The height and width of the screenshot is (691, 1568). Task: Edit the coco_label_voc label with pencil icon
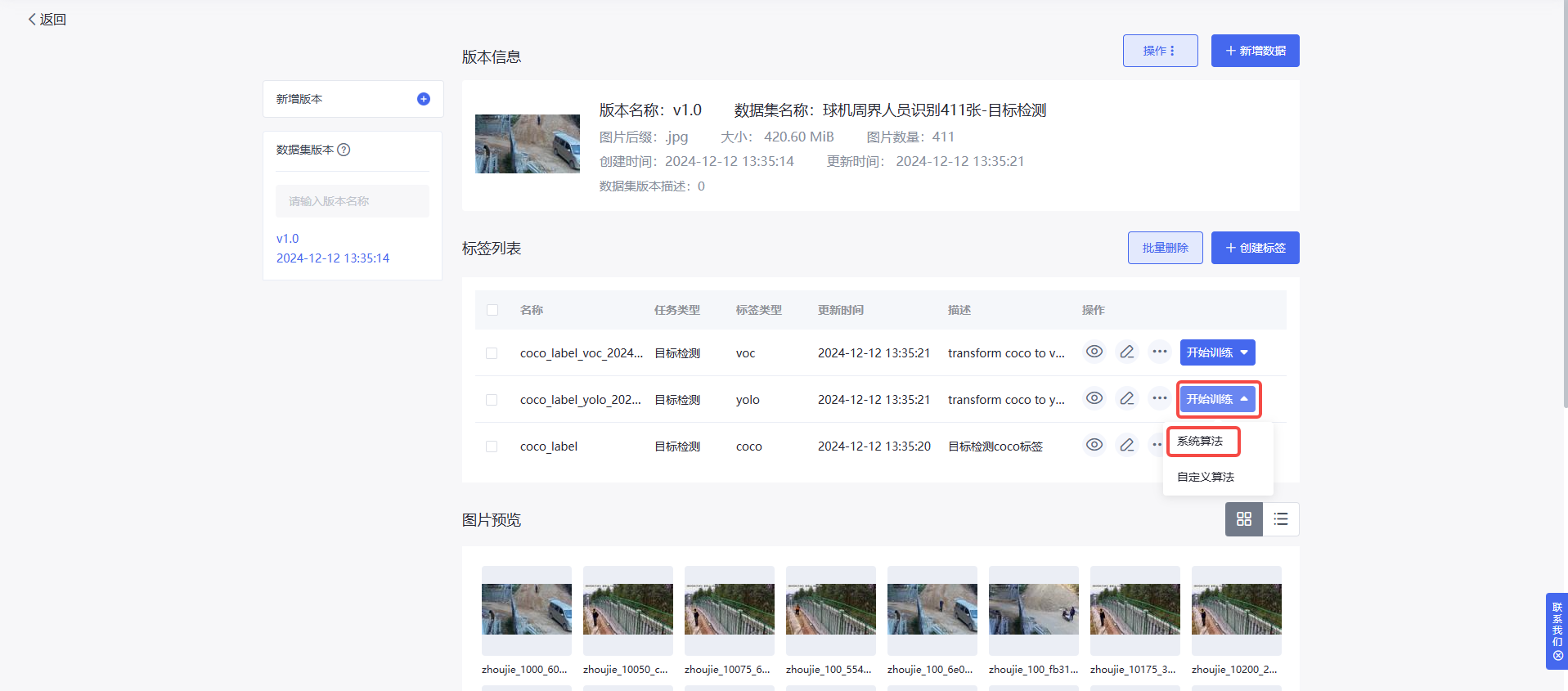[x=1126, y=352]
